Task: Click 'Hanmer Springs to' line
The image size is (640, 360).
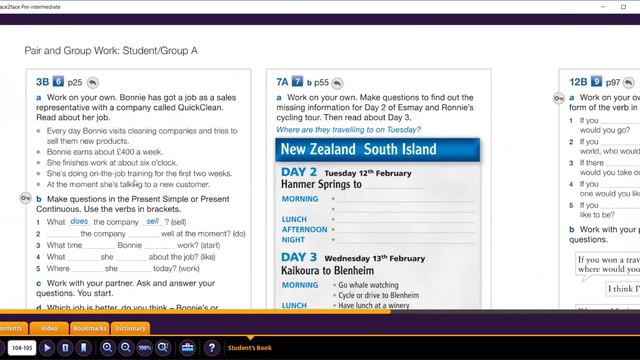Action: click(x=321, y=184)
